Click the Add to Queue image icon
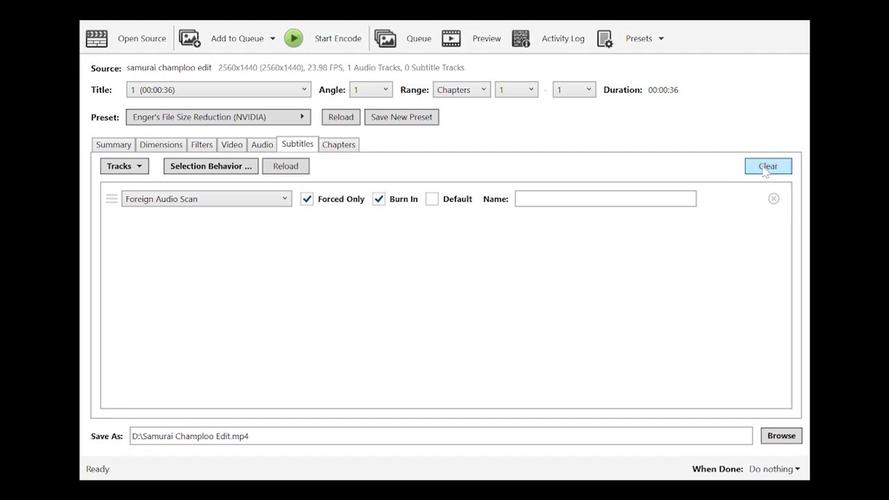This screenshot has height=500, width=889. (x=189, y=39)
